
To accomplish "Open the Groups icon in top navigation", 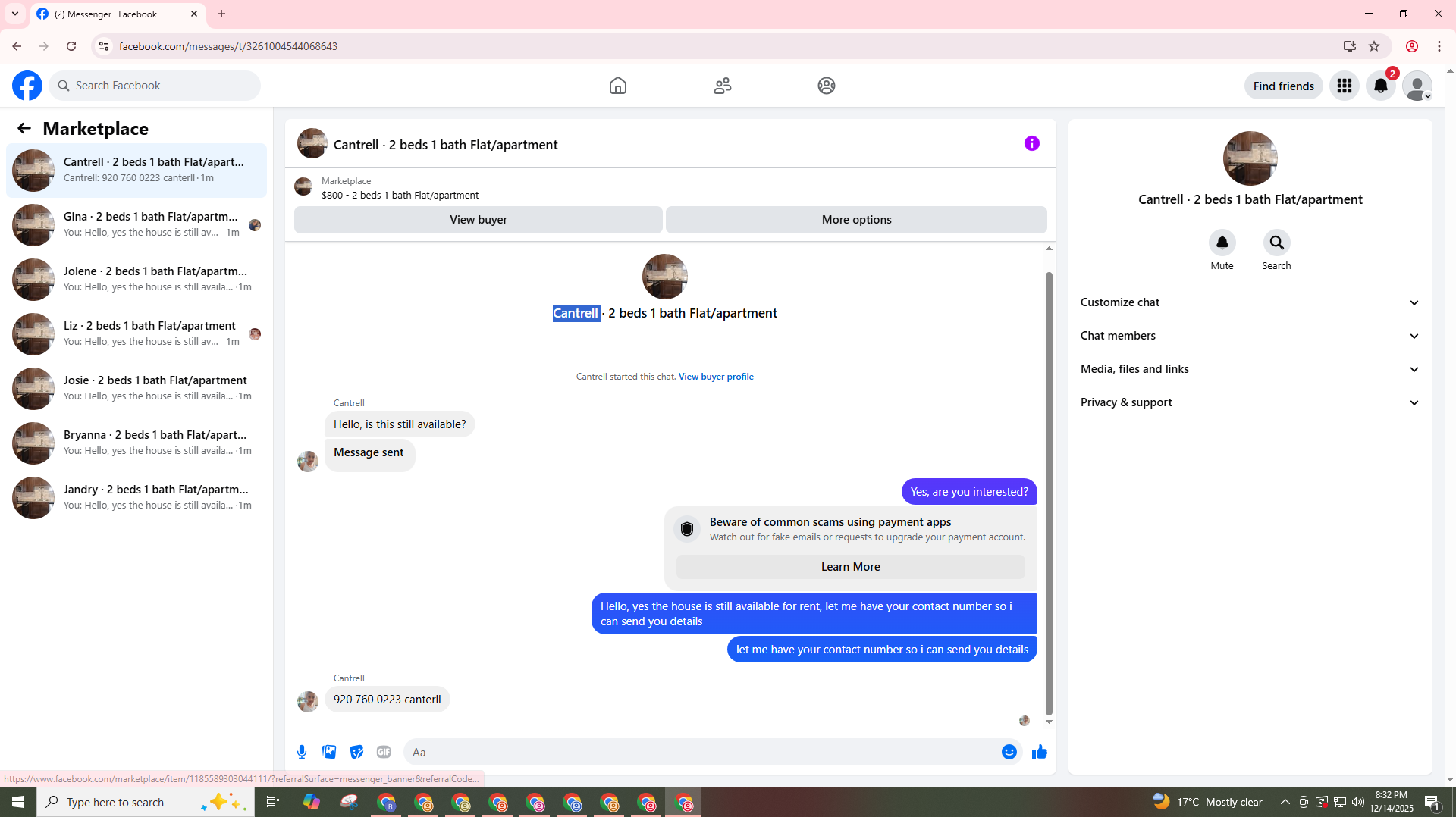I will 827,86.
